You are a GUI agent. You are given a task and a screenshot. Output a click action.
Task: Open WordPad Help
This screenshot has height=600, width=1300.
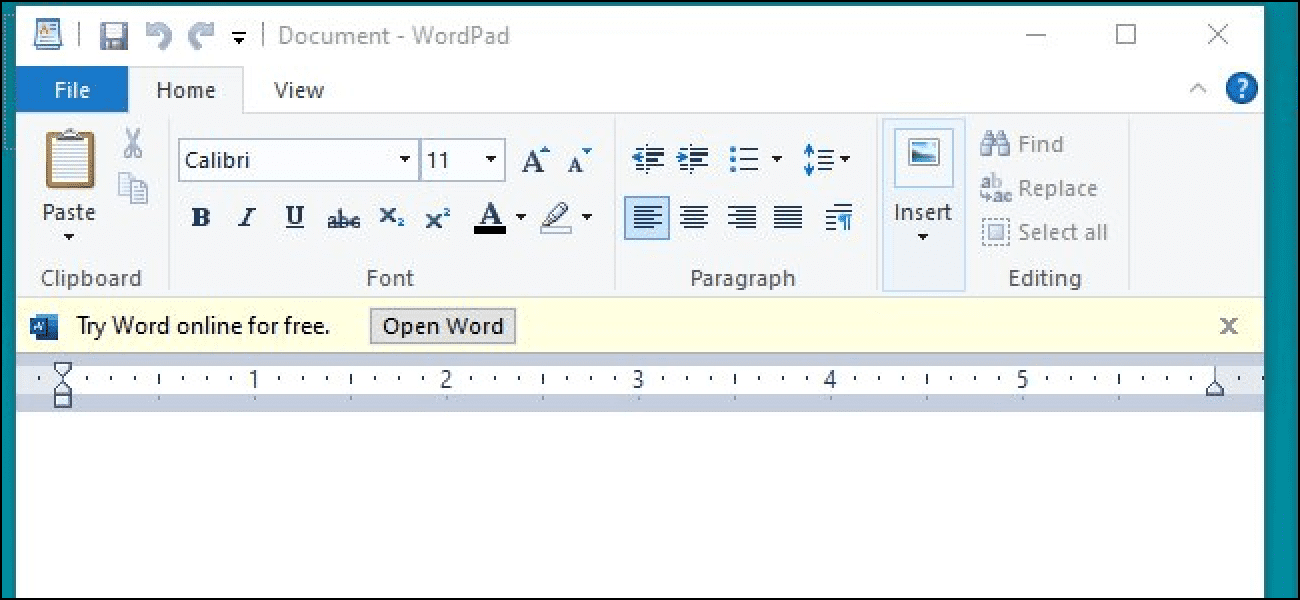(1241, 88)
